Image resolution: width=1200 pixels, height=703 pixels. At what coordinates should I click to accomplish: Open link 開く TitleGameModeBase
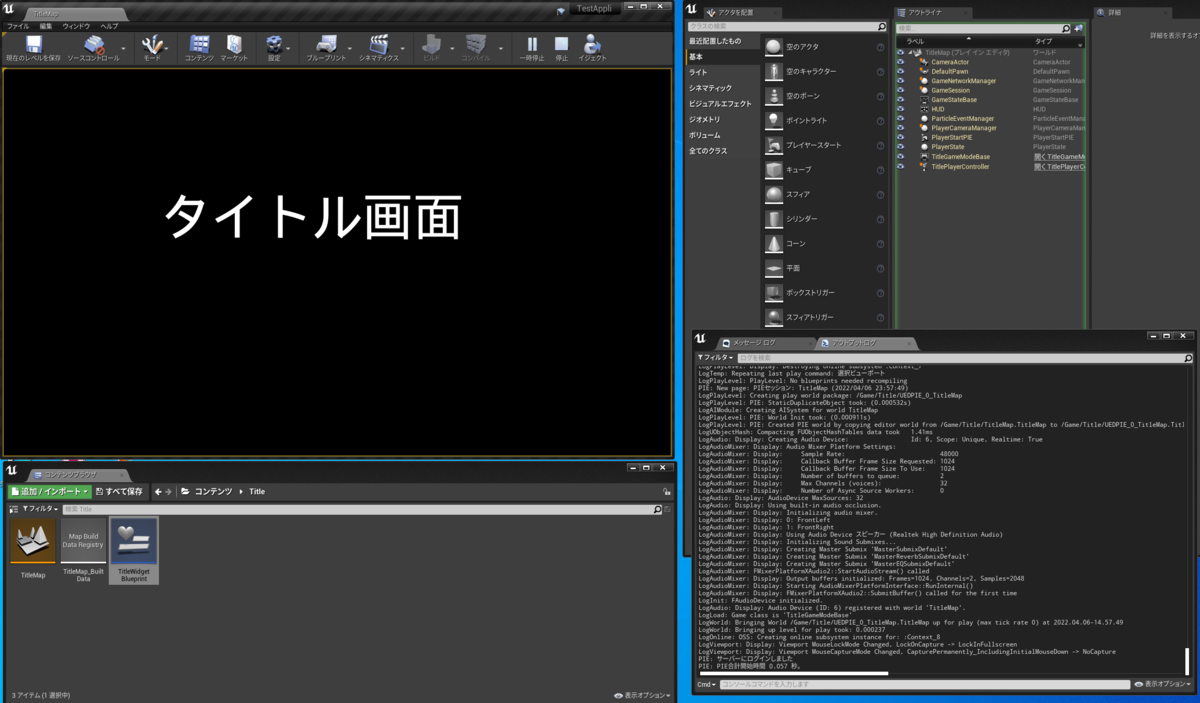coord(1060,157)
